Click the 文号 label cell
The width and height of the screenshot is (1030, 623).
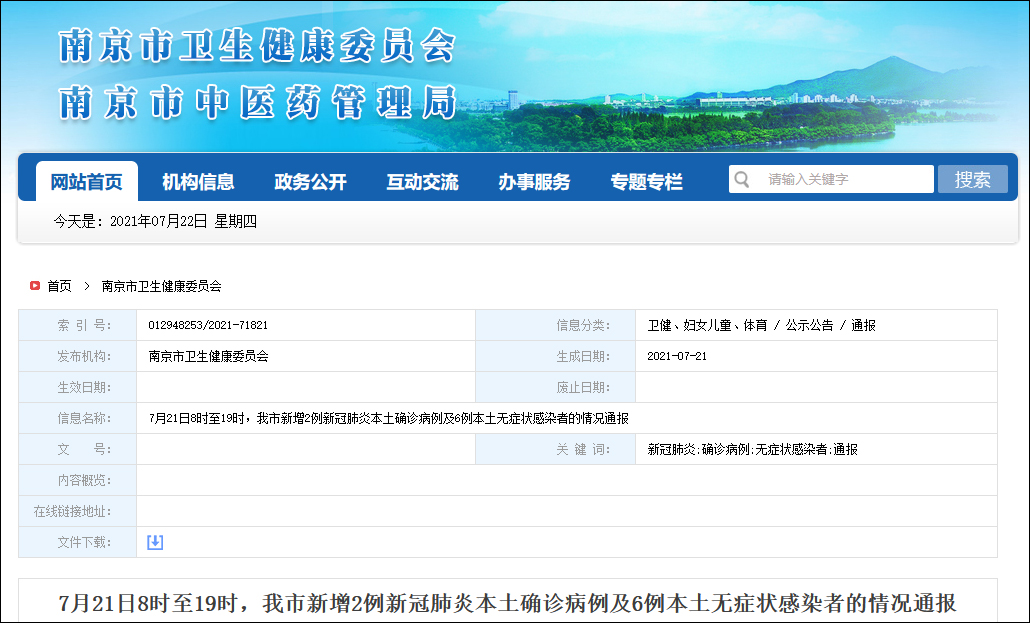pyautogui.click(x=78, y=450)
